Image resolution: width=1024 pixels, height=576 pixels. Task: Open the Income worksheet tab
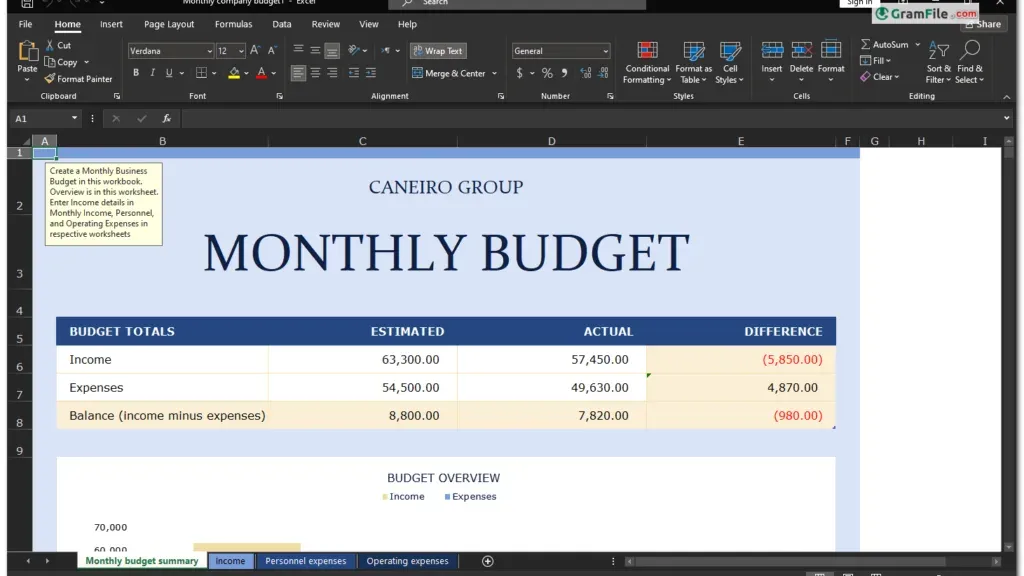click(x=231, y=561)
